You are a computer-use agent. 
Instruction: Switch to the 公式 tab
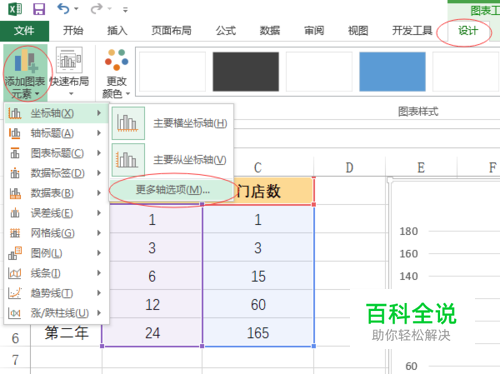pyautogui.click(x=226, y=31)
